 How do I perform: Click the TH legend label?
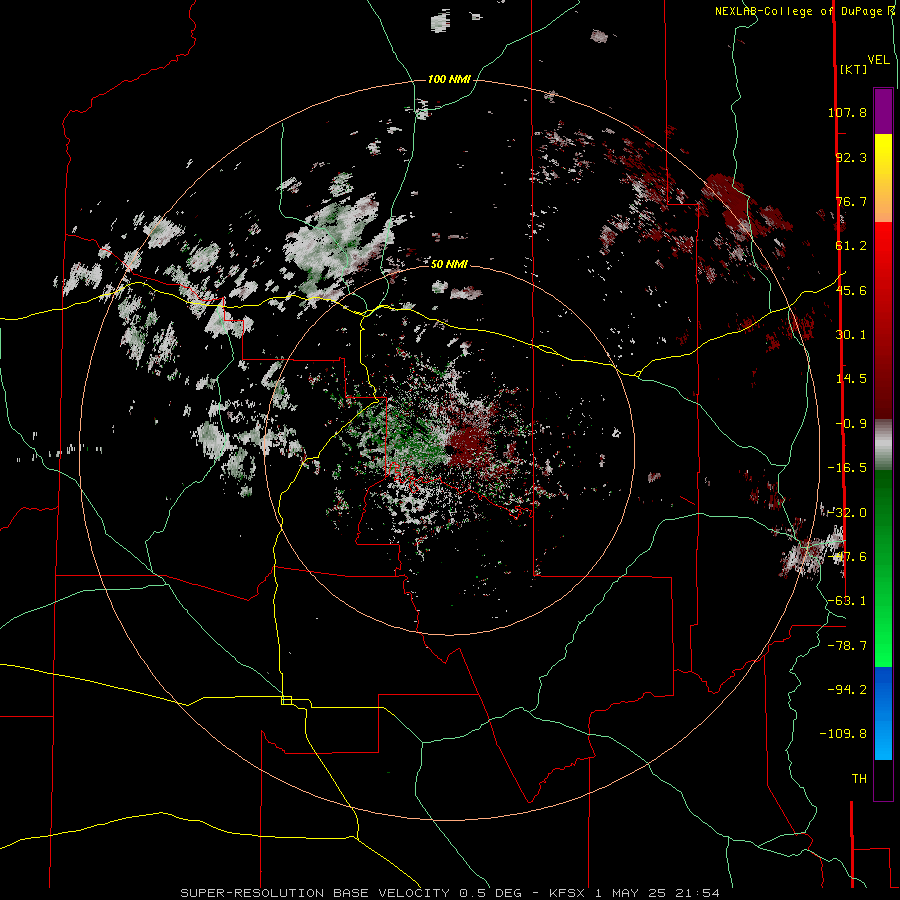[x=859, y=779]
